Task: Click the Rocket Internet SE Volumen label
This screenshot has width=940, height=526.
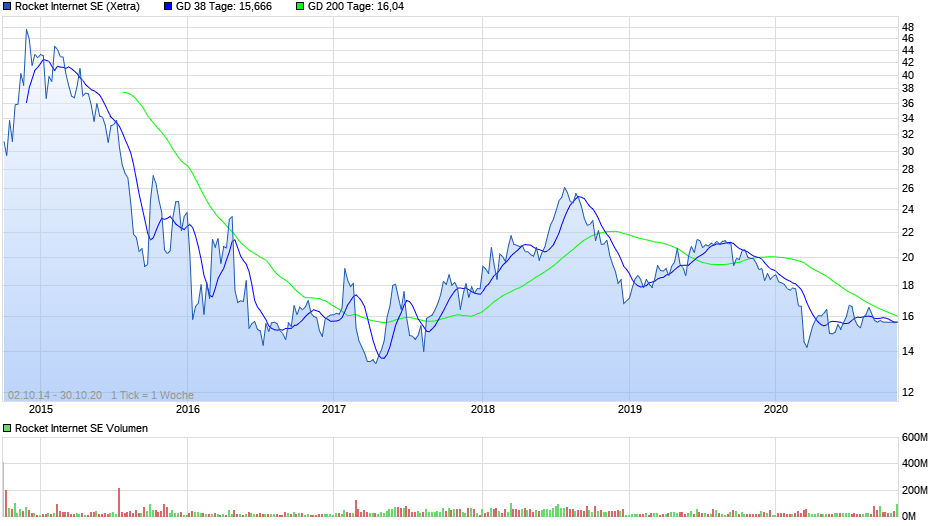Action: click(x=82, y=428)
